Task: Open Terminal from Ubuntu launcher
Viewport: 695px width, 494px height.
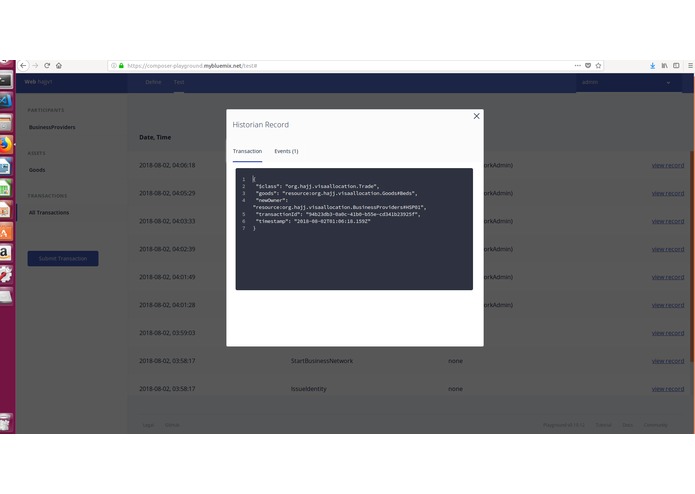Action: (6, 80)
